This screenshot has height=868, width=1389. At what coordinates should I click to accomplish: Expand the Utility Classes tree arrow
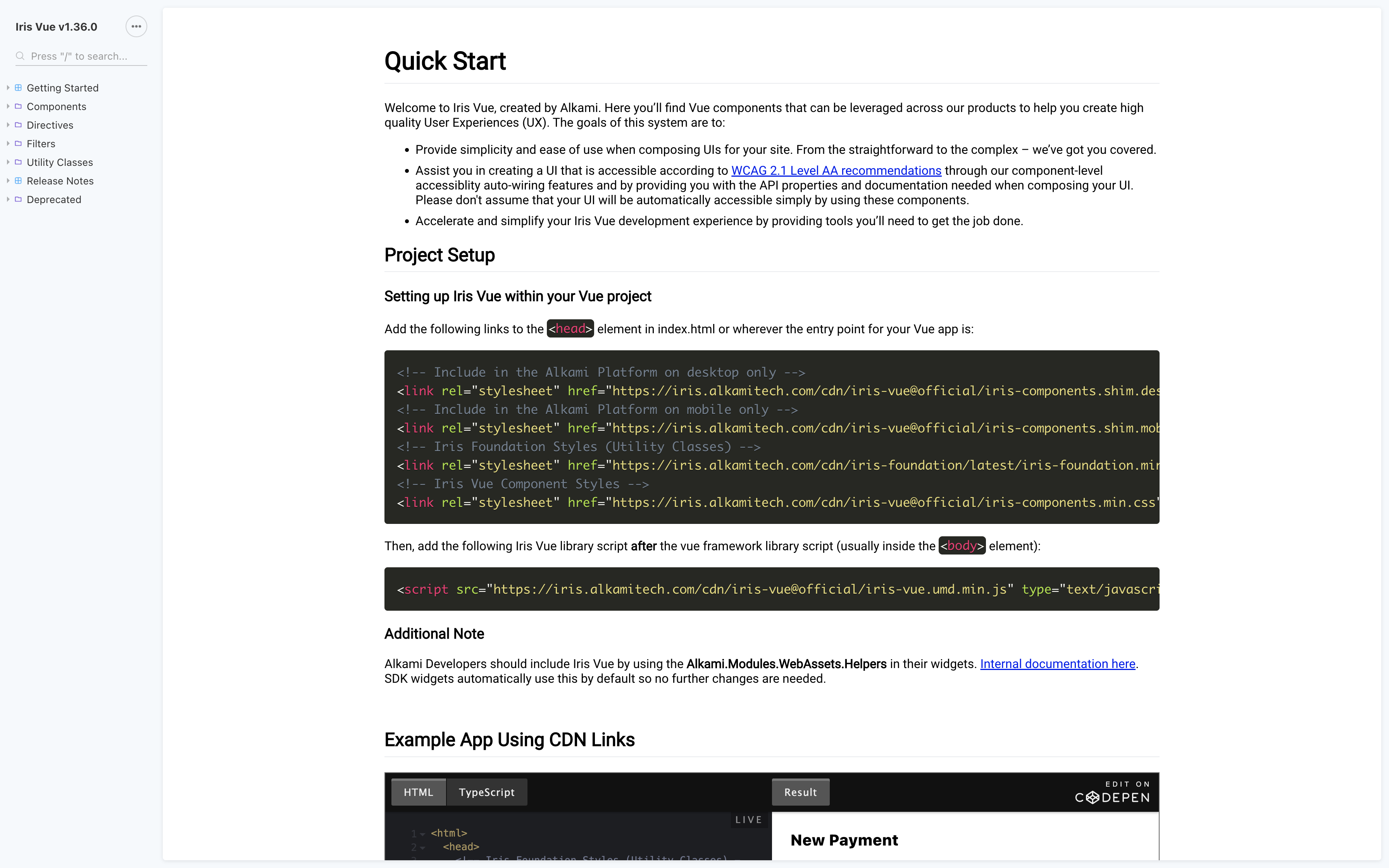pyautogui.click(x=8, y=162)
